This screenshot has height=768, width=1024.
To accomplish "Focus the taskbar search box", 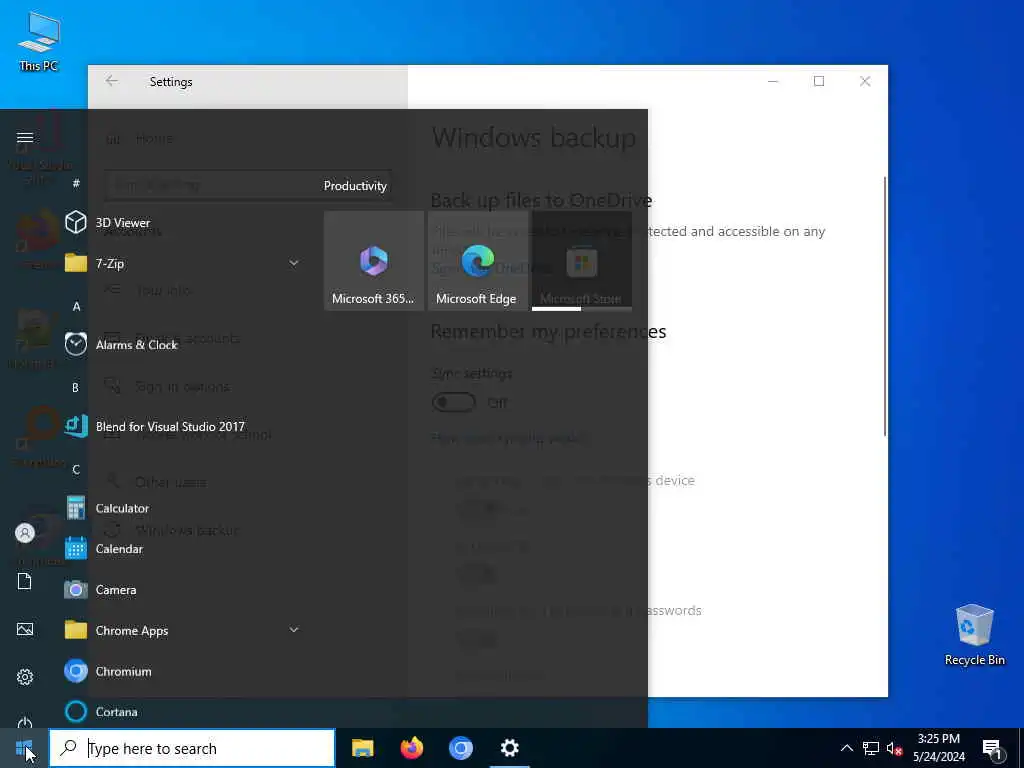I will coord(192,748).
